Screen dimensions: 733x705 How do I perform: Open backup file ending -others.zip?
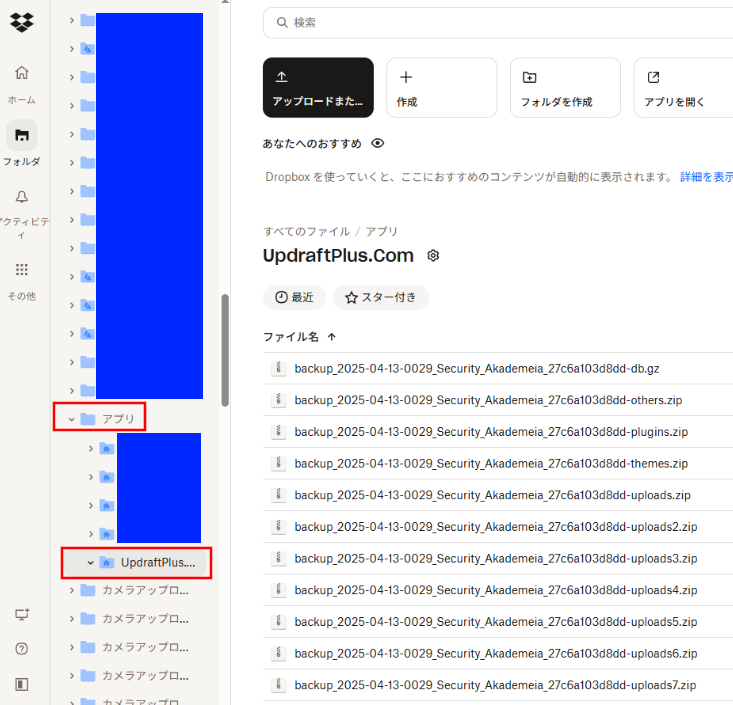coord(488,400)
